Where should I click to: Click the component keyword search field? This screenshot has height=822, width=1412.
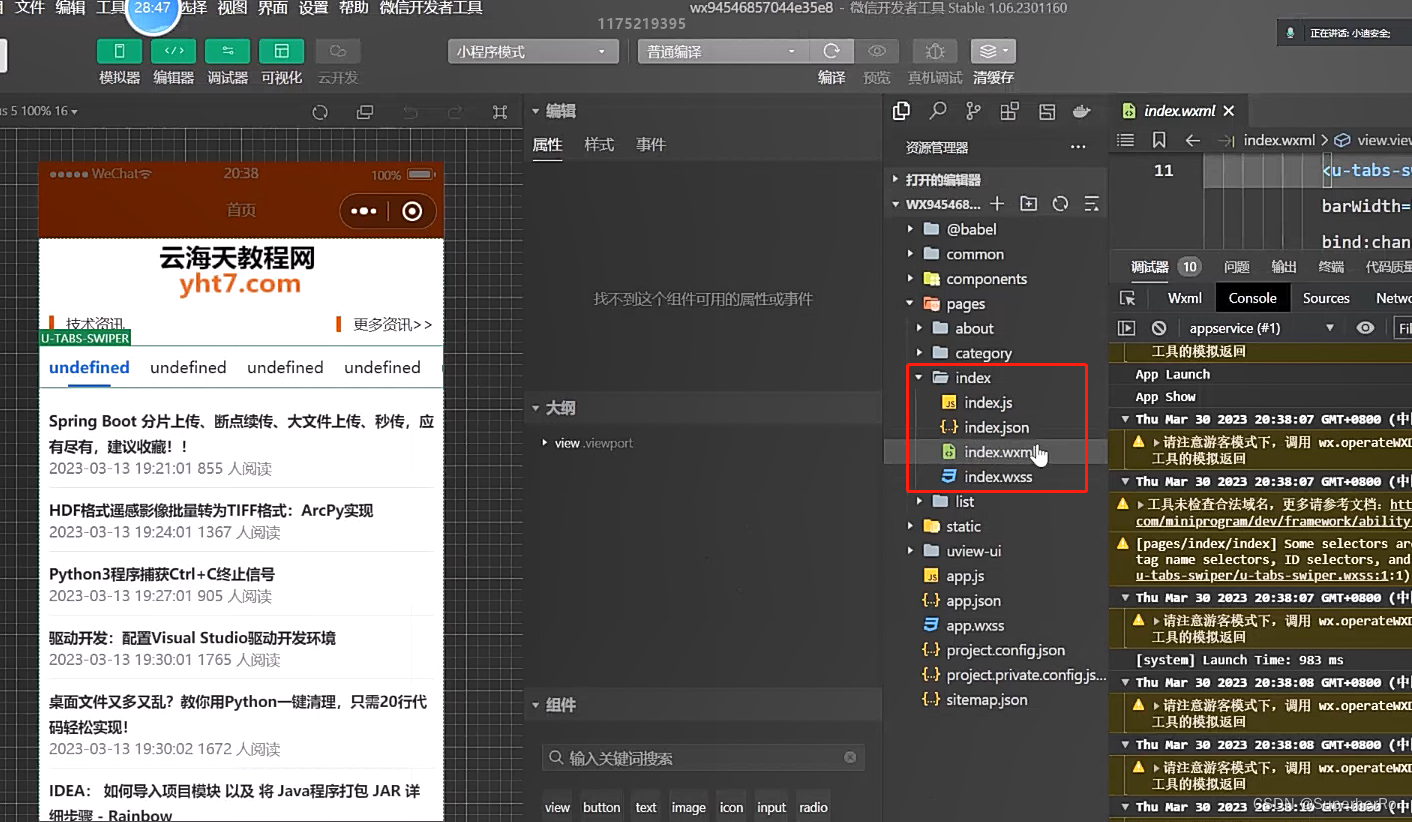point(704,758)
